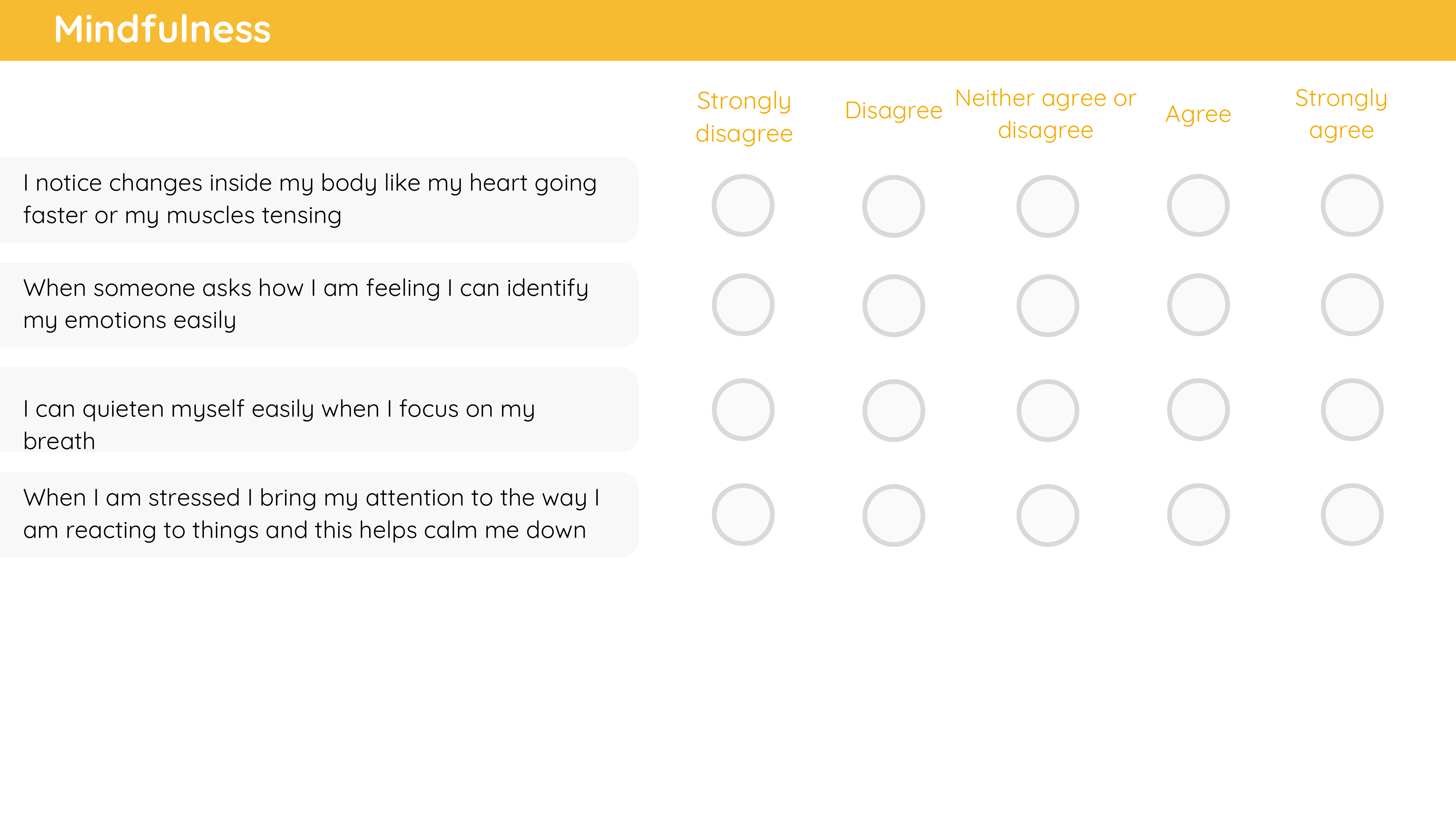Select Agree for noticing body changes statement
The image size is (1456, 819).
(x=1198, y=205)
